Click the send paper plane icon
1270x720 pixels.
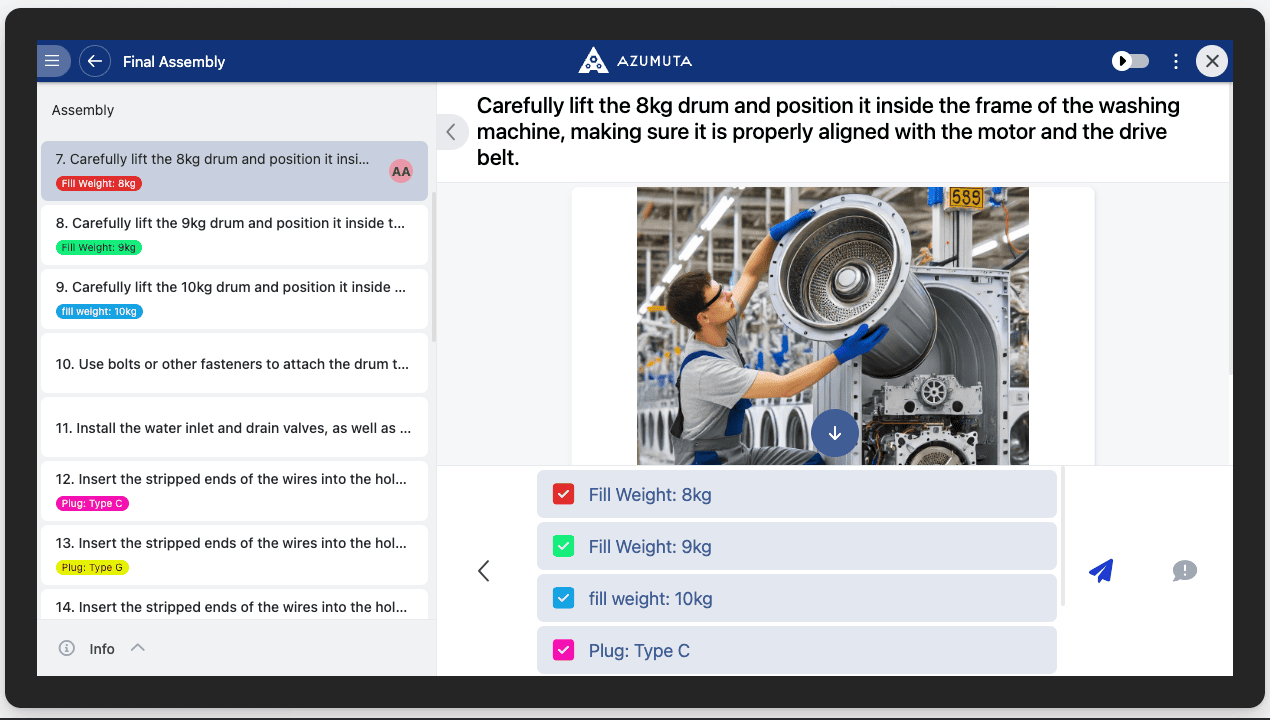coord(1101,571)
